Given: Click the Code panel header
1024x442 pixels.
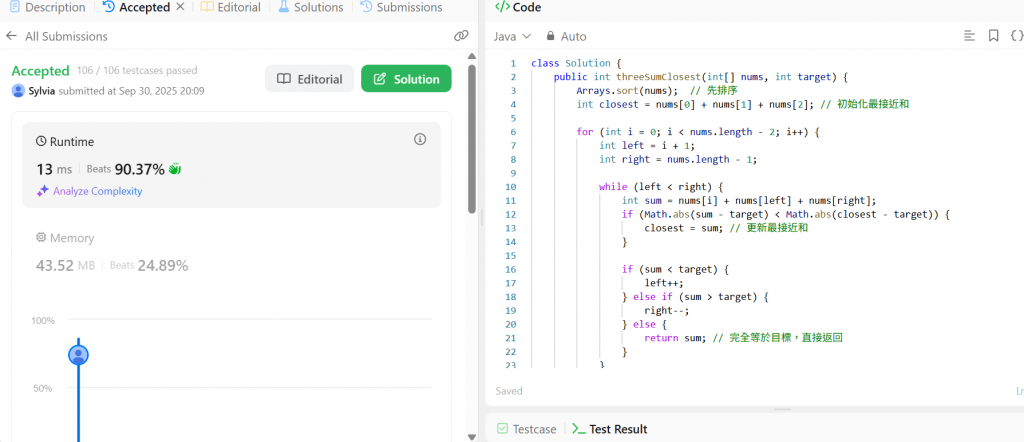Looking at the screenshot, I should [x=518, y=8].
